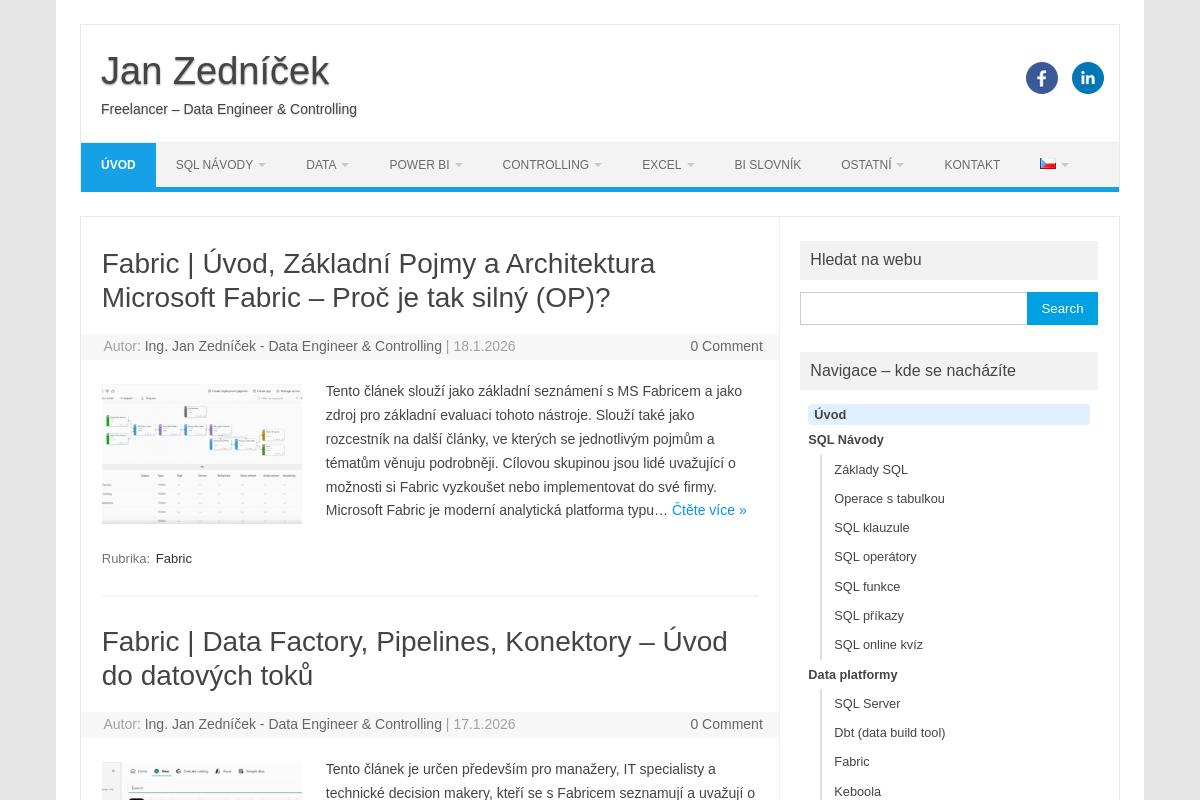Open the BI Slovník menu item
The height and width of the screenshot is (800, 1200).
tap(767, 165)
